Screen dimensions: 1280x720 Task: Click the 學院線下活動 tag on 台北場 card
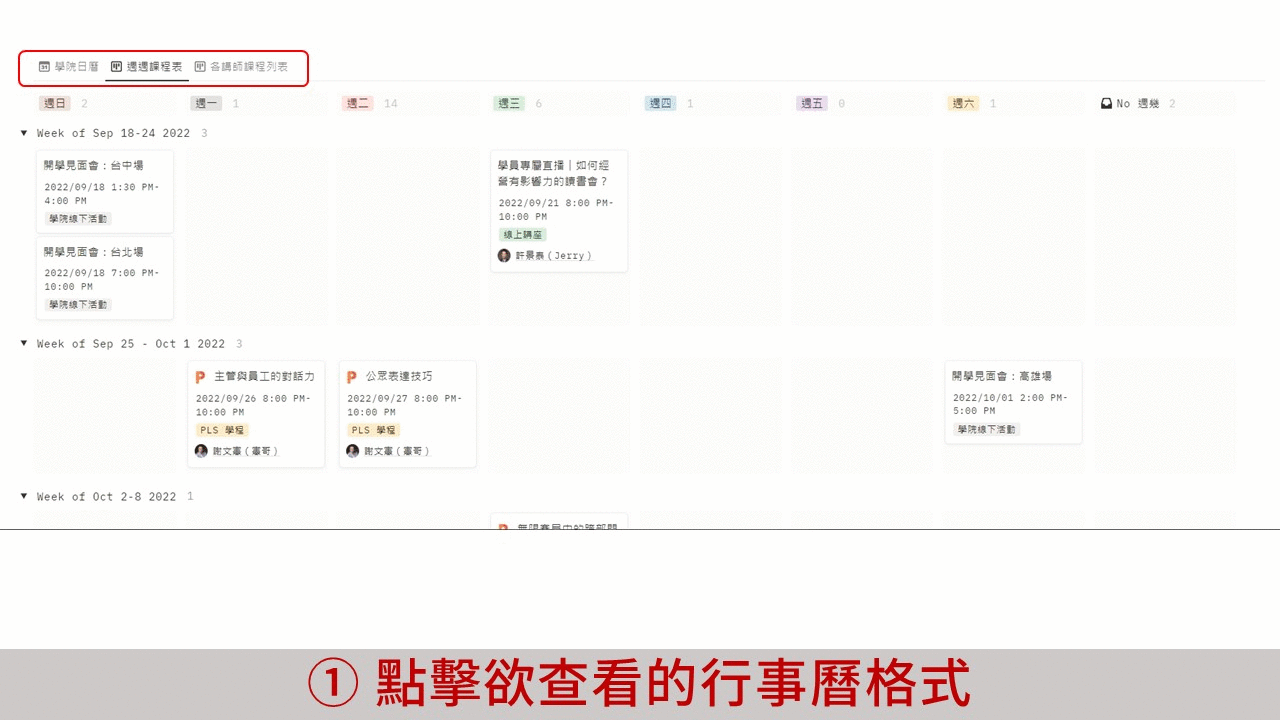click(78, 305)
